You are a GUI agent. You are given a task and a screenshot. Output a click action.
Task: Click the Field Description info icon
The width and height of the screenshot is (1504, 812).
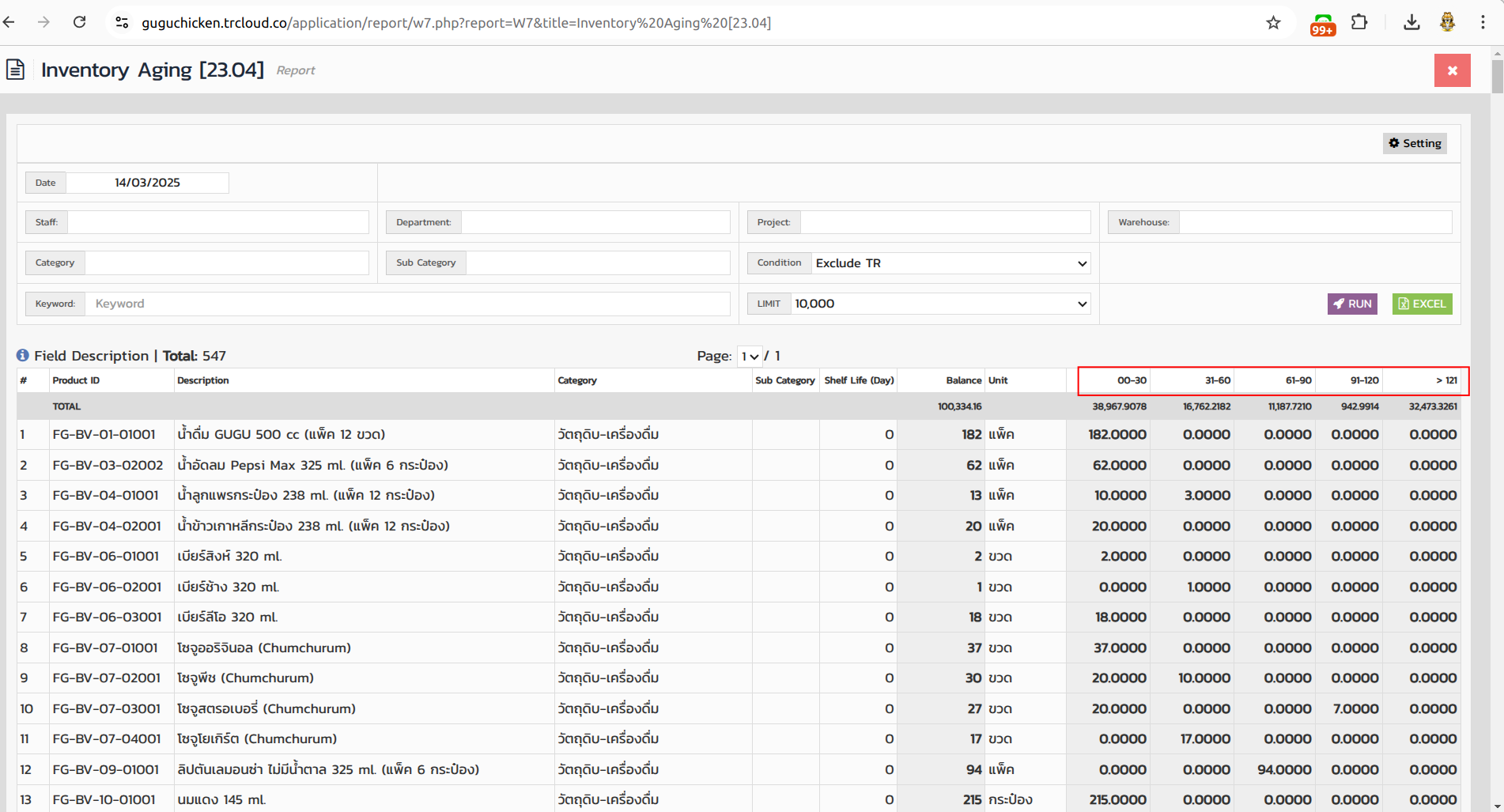click(x=23, y=356)
